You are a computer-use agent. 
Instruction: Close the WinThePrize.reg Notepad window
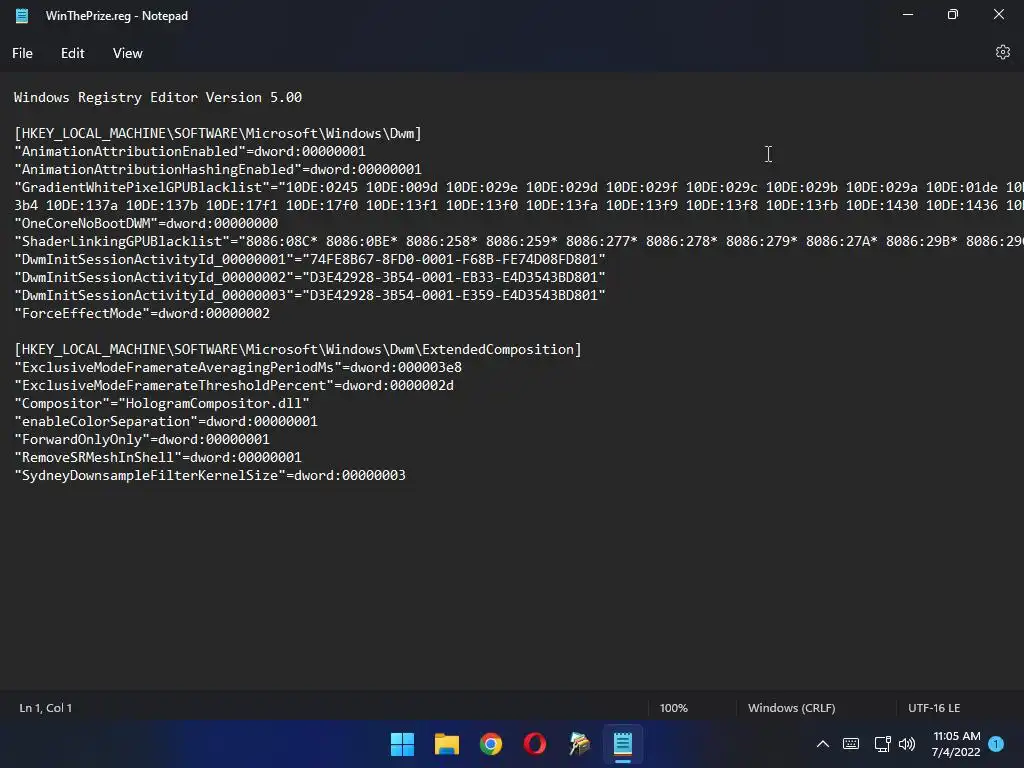pyautogui.click(x=999, y=14)
